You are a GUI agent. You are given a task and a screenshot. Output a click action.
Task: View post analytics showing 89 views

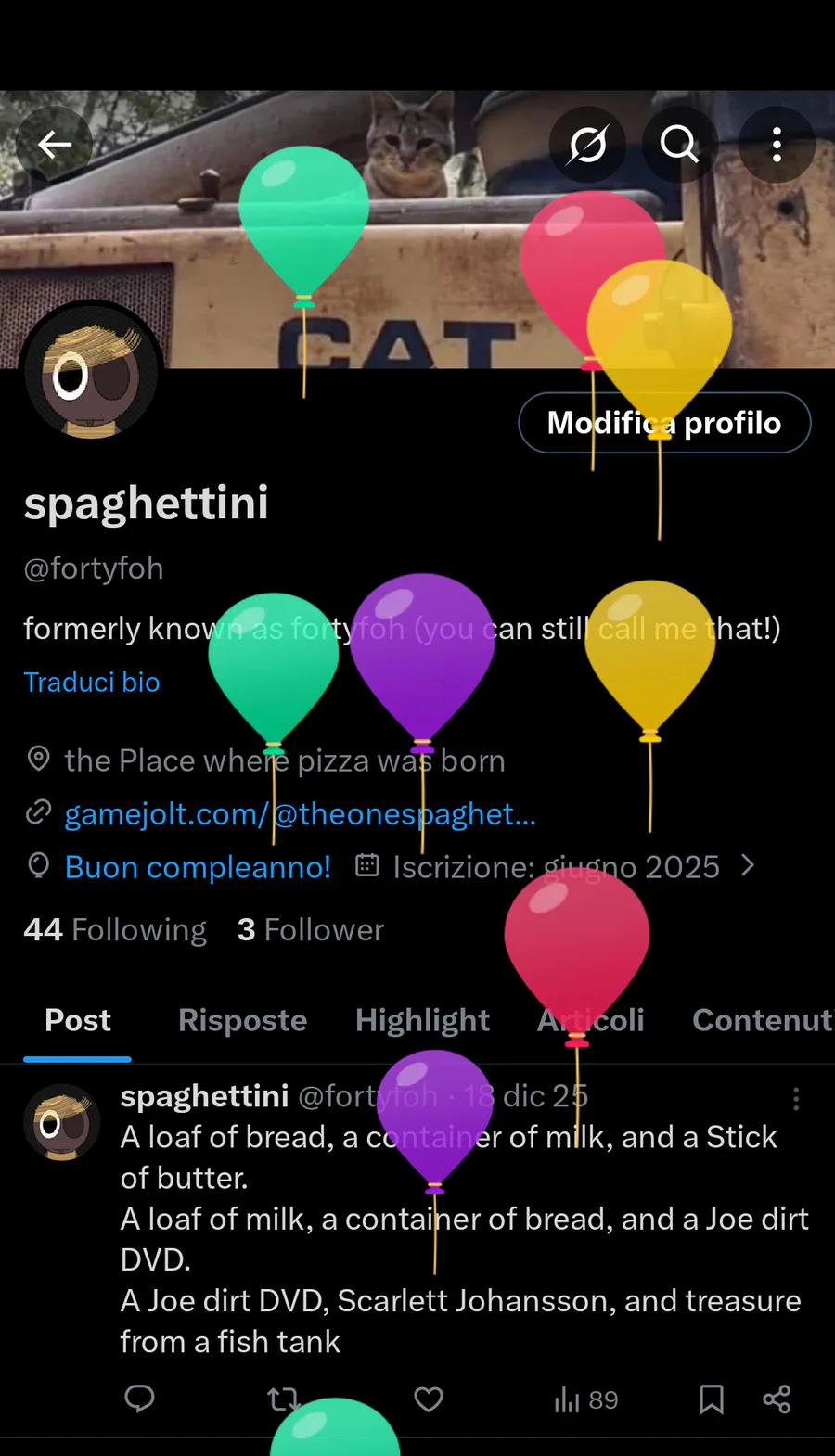pos(585,1399)
